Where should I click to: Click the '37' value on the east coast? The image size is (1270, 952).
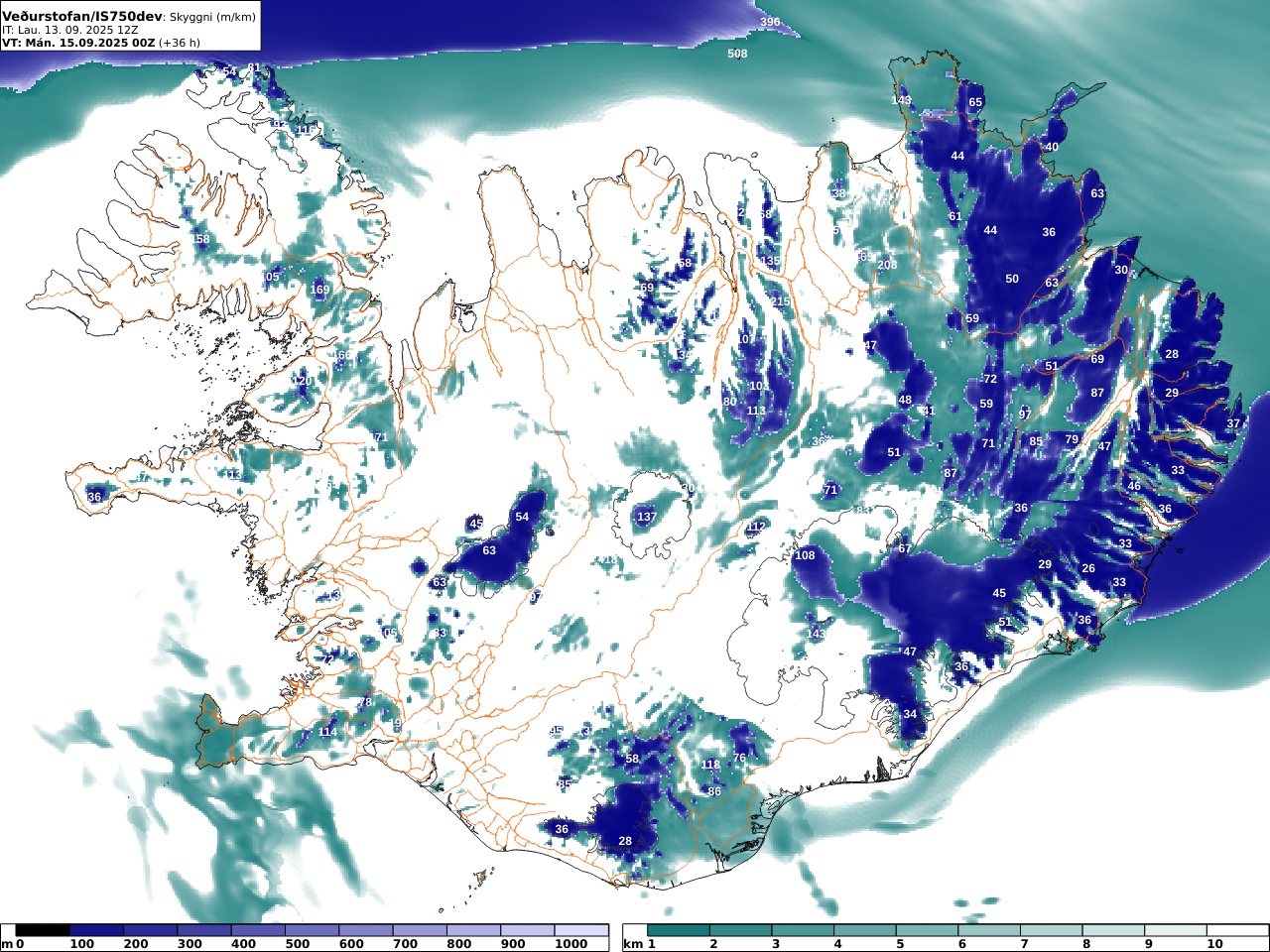tap(1233, 423)
